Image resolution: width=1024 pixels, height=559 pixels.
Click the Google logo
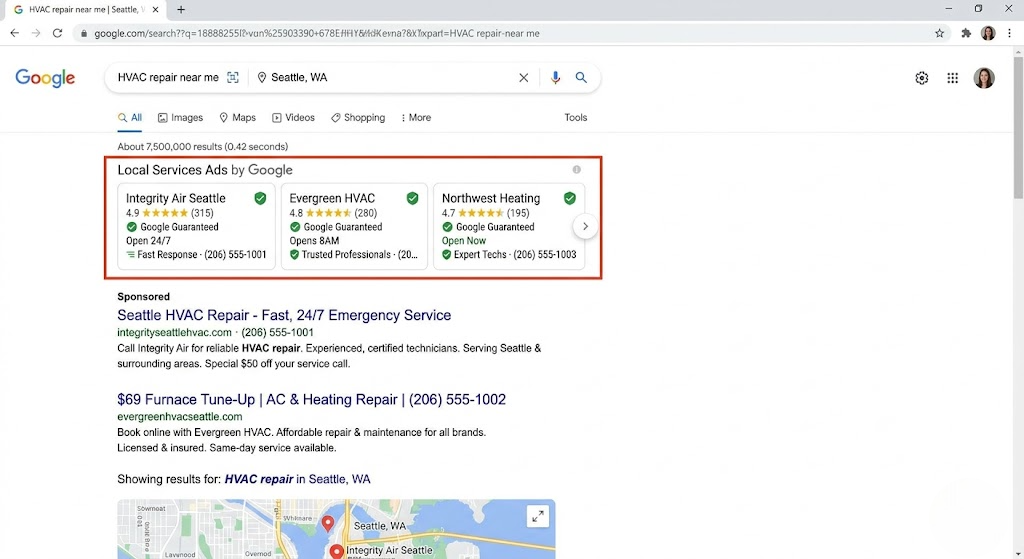point(45,78)
